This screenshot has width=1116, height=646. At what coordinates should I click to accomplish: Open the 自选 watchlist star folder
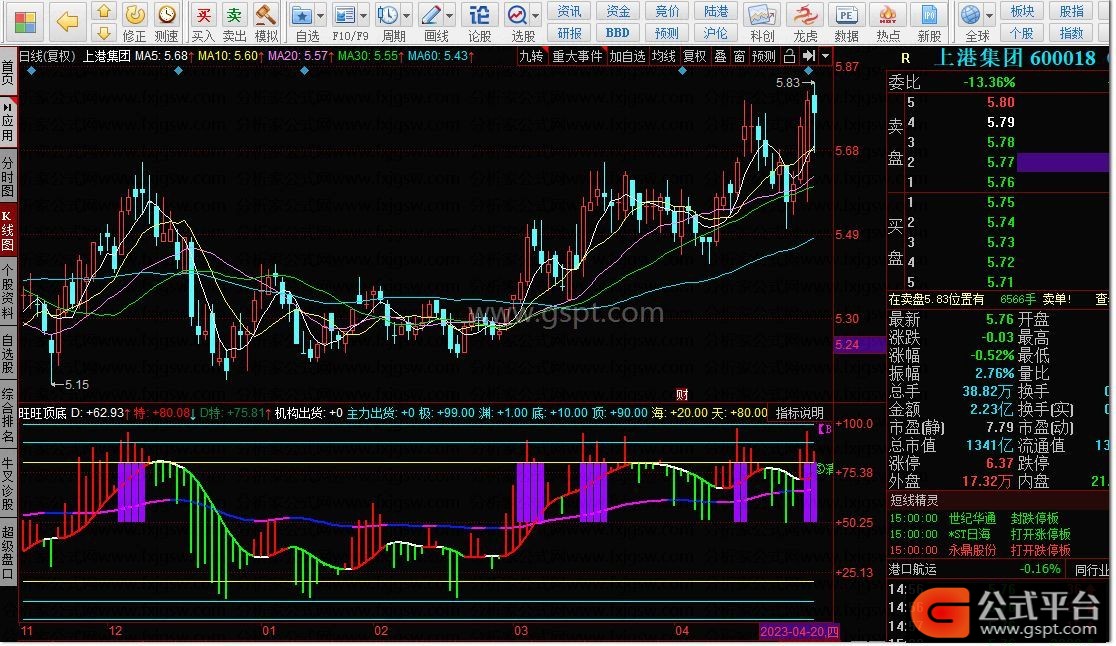click(303, 22)
